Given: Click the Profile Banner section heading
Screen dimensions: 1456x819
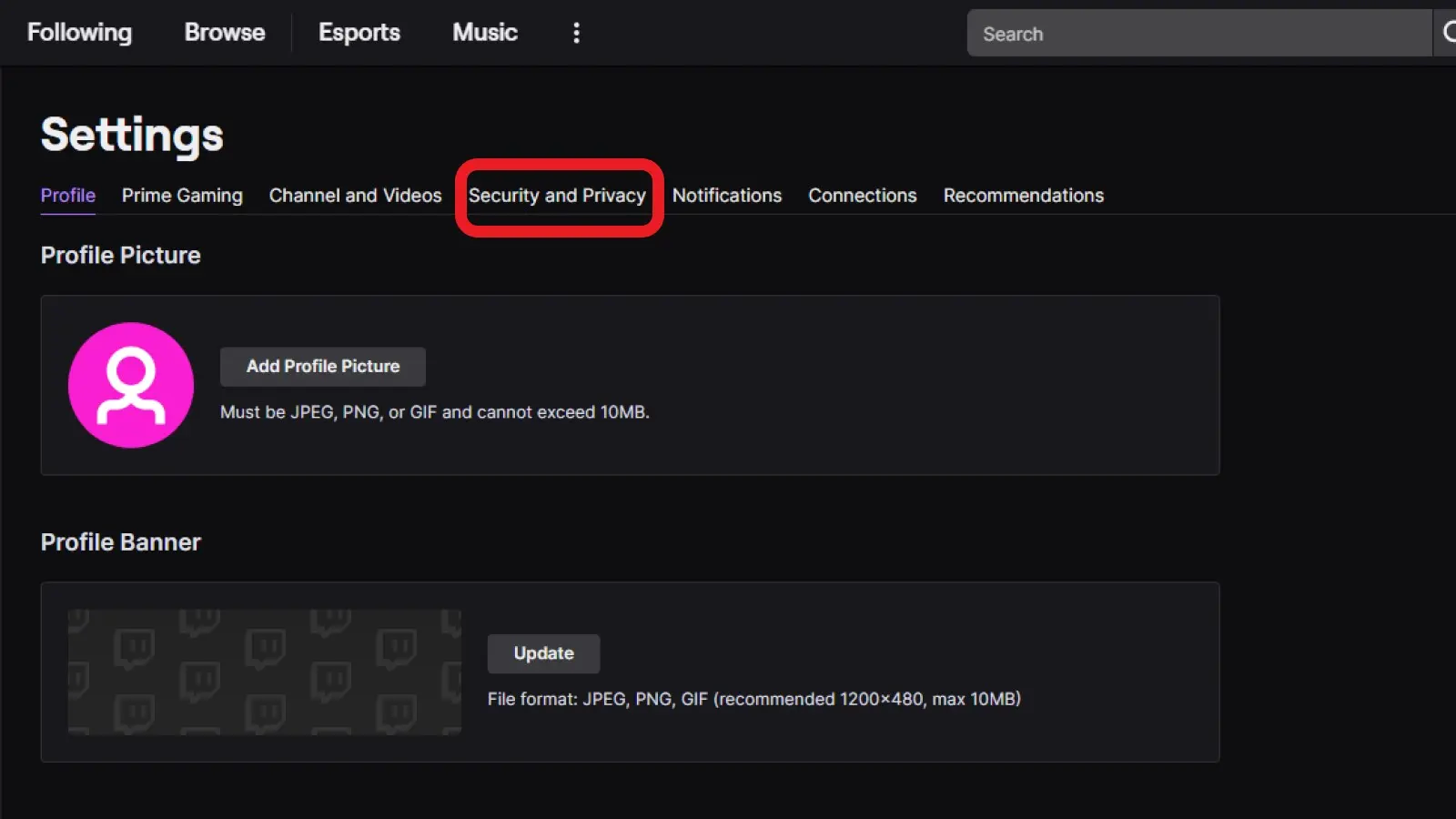Looking at the screenshot, I should (120, 542).
